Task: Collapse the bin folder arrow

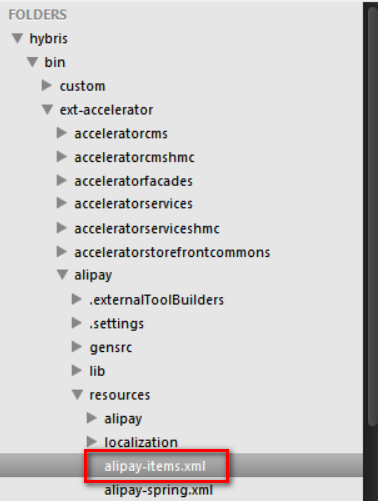Action: [32, 62]
